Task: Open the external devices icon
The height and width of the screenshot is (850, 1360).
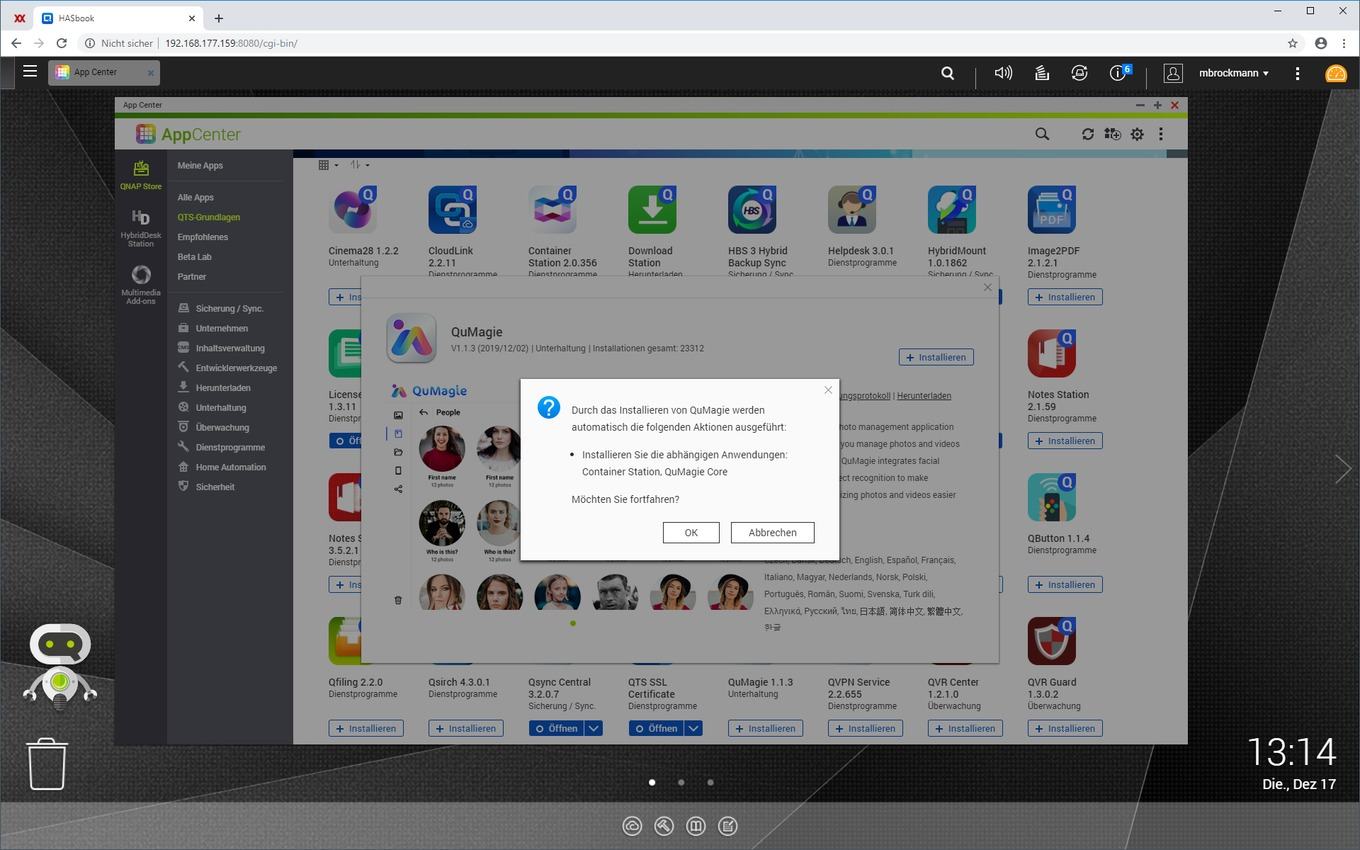Action: click(1079, 73)
